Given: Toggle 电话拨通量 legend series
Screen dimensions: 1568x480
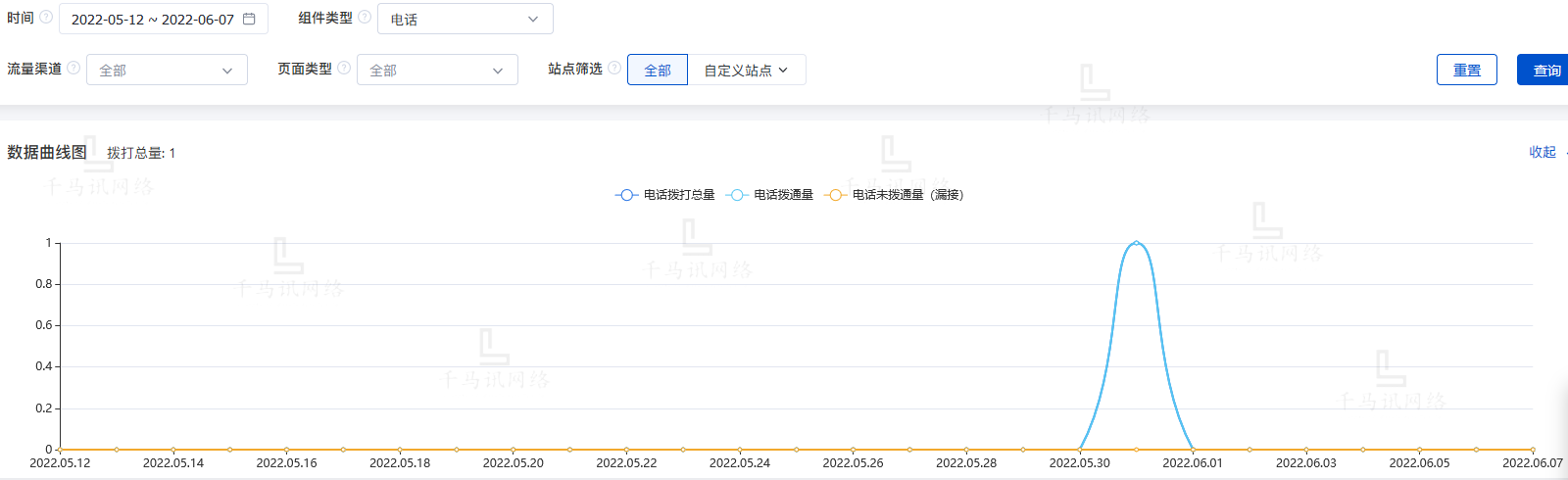Looking at the screenshot, I should (770, 195).
